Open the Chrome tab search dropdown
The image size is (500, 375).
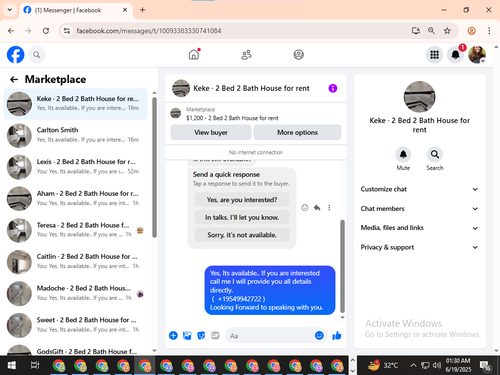pos(10,10)
